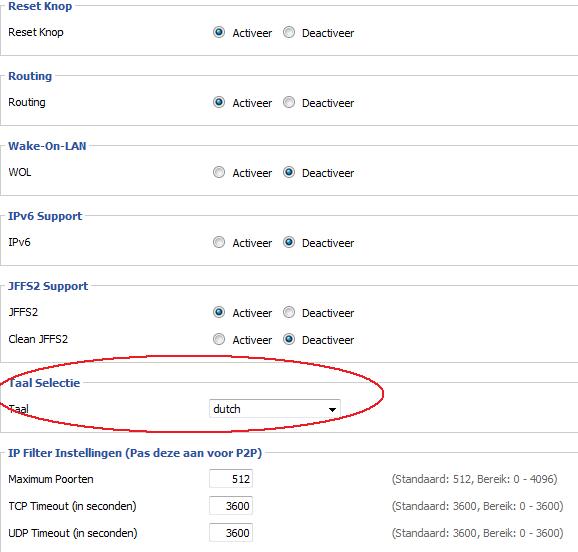Enable IPv6 via Activeer radio
The height and width of the screenshot is (552, 578).
(x=219, y=242)
